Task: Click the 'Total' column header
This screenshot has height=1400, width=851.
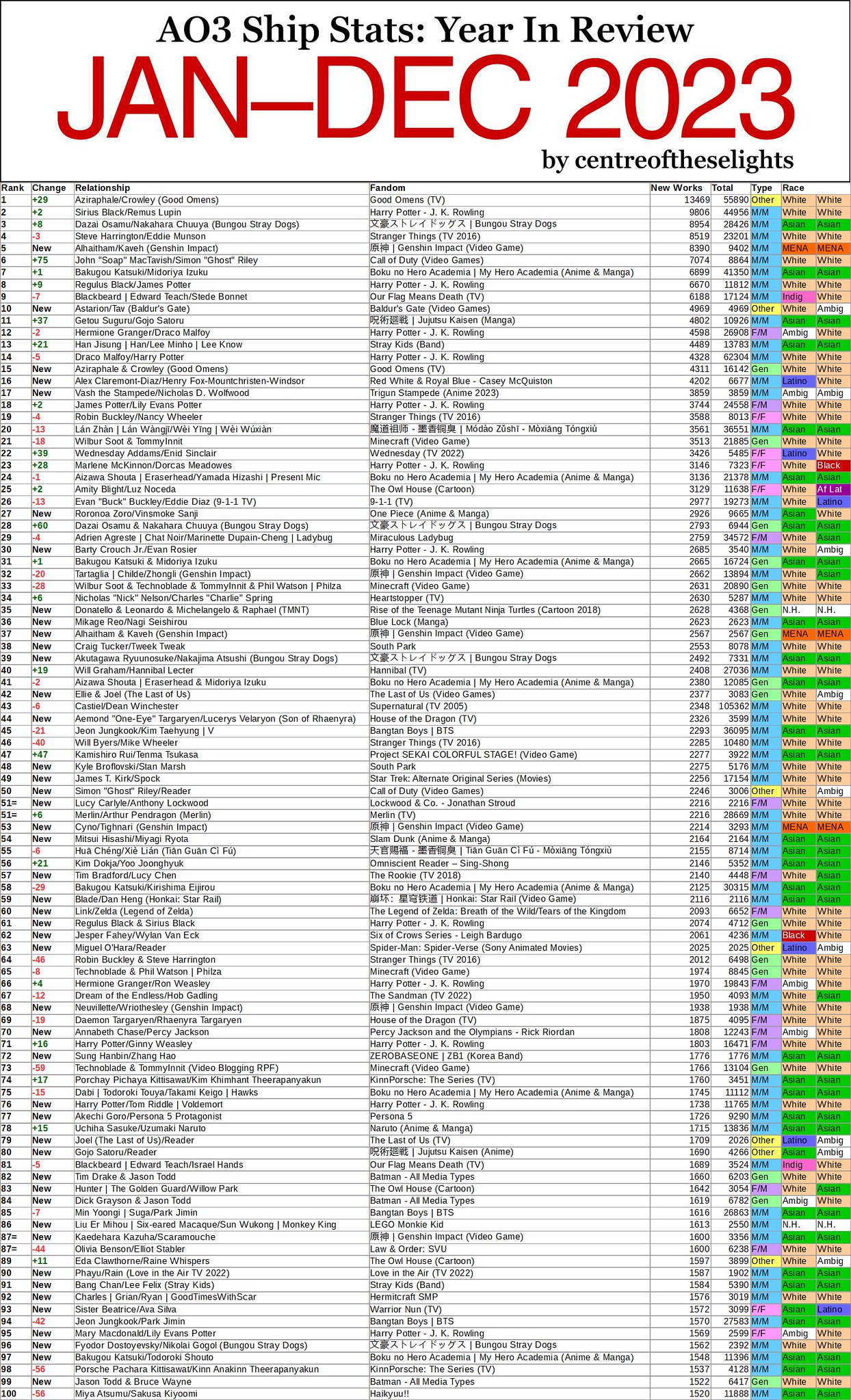Action: (722, 188)
